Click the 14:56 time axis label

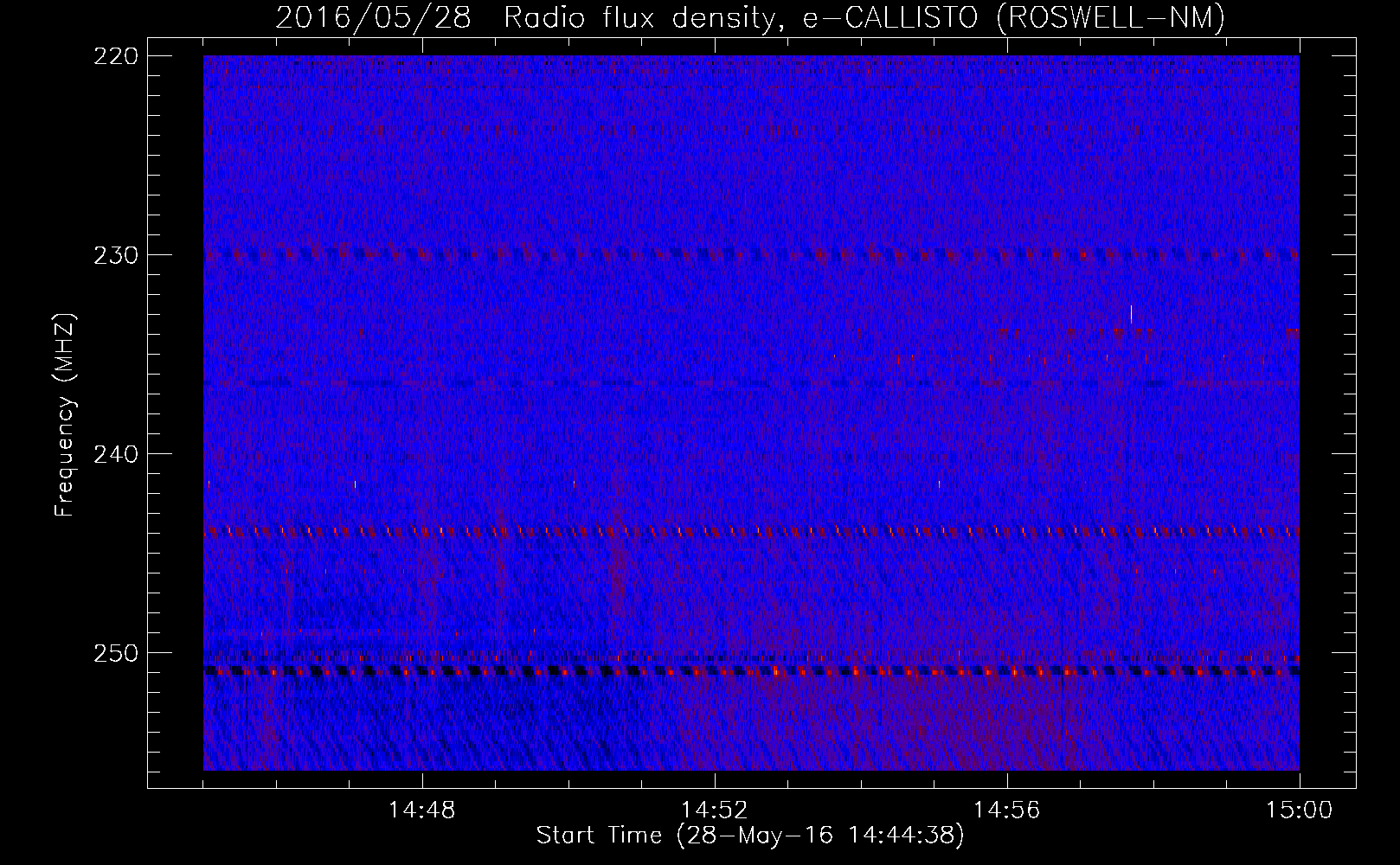[1007, 811]
